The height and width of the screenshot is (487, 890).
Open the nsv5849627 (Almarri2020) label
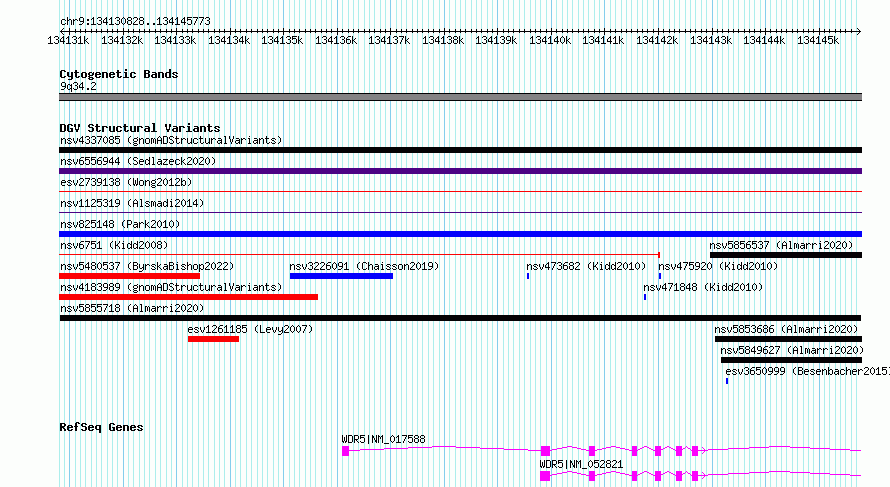[792, 350]
